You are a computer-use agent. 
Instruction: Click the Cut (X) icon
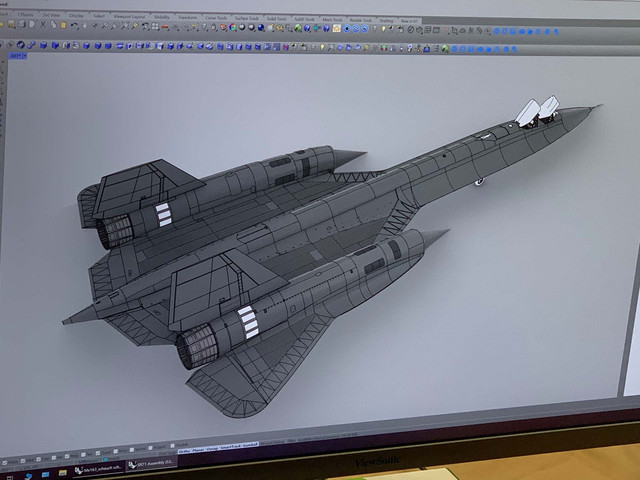click(x=42, y=24)
